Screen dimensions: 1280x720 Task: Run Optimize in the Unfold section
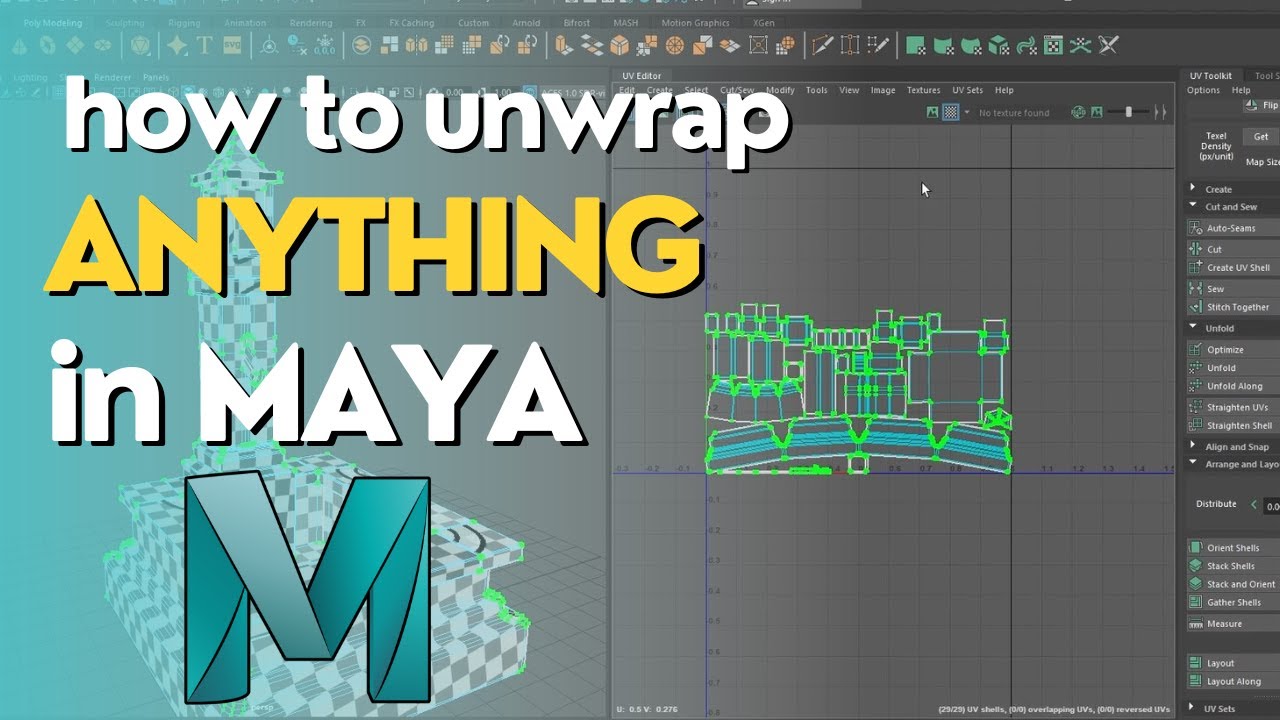pyautogui.click(x=1233, y=350)
